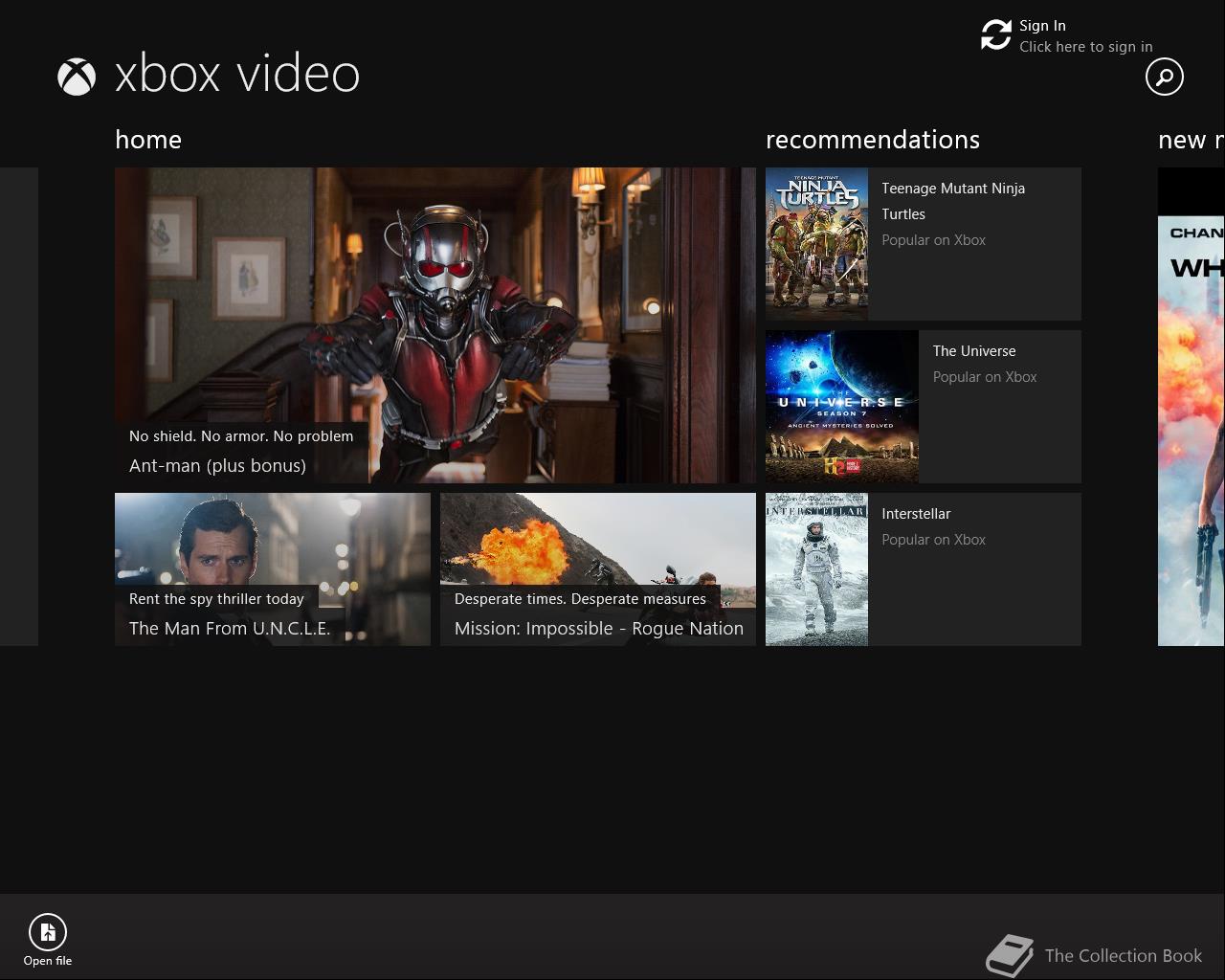Open the partially visible new release poster
The image size is (1225, 980).
click(1192, 407)
